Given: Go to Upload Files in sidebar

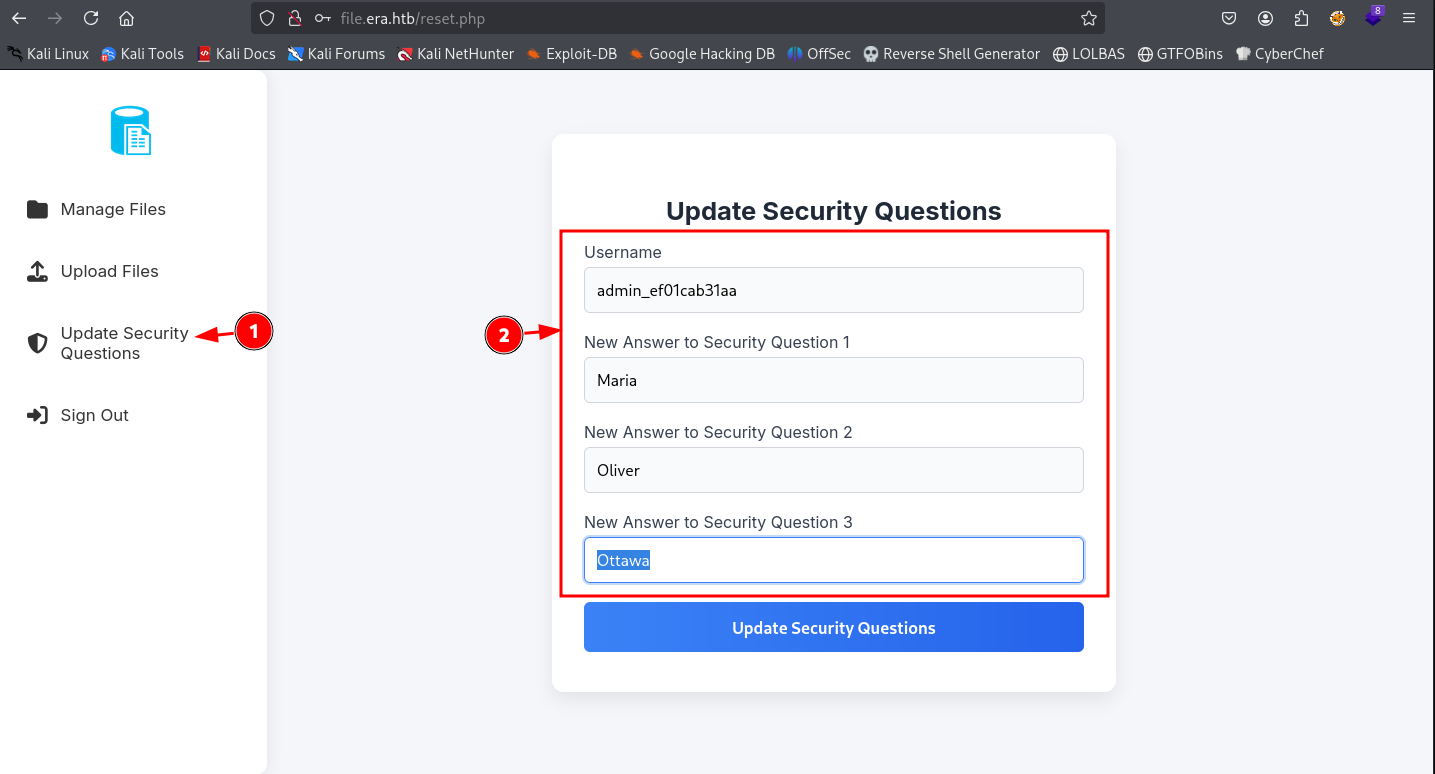Looking at the screenshot, I should pyautogui.click(x=109, y=271).
